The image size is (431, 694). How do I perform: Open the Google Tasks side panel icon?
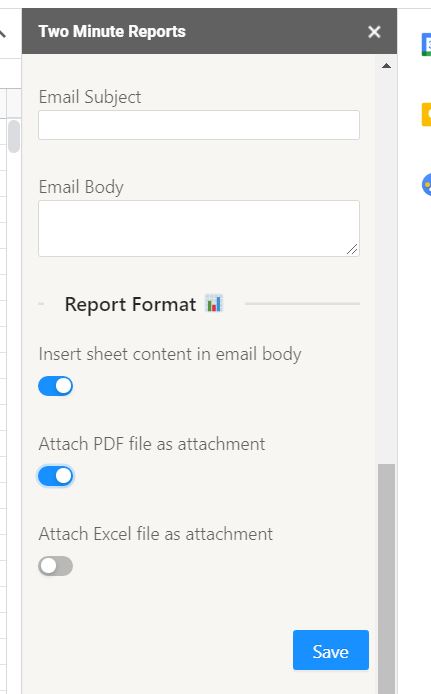[427, 185]
